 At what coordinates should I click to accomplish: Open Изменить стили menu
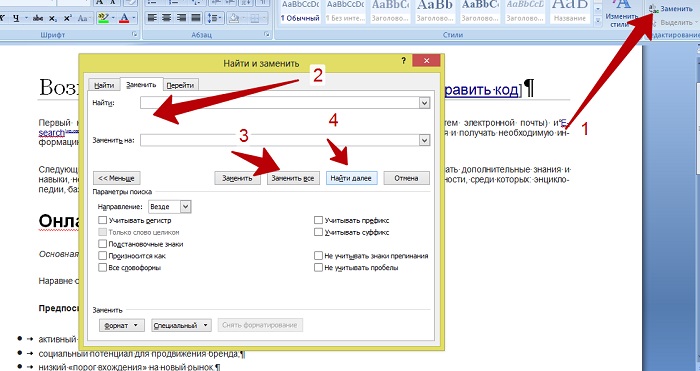(620, 13)
